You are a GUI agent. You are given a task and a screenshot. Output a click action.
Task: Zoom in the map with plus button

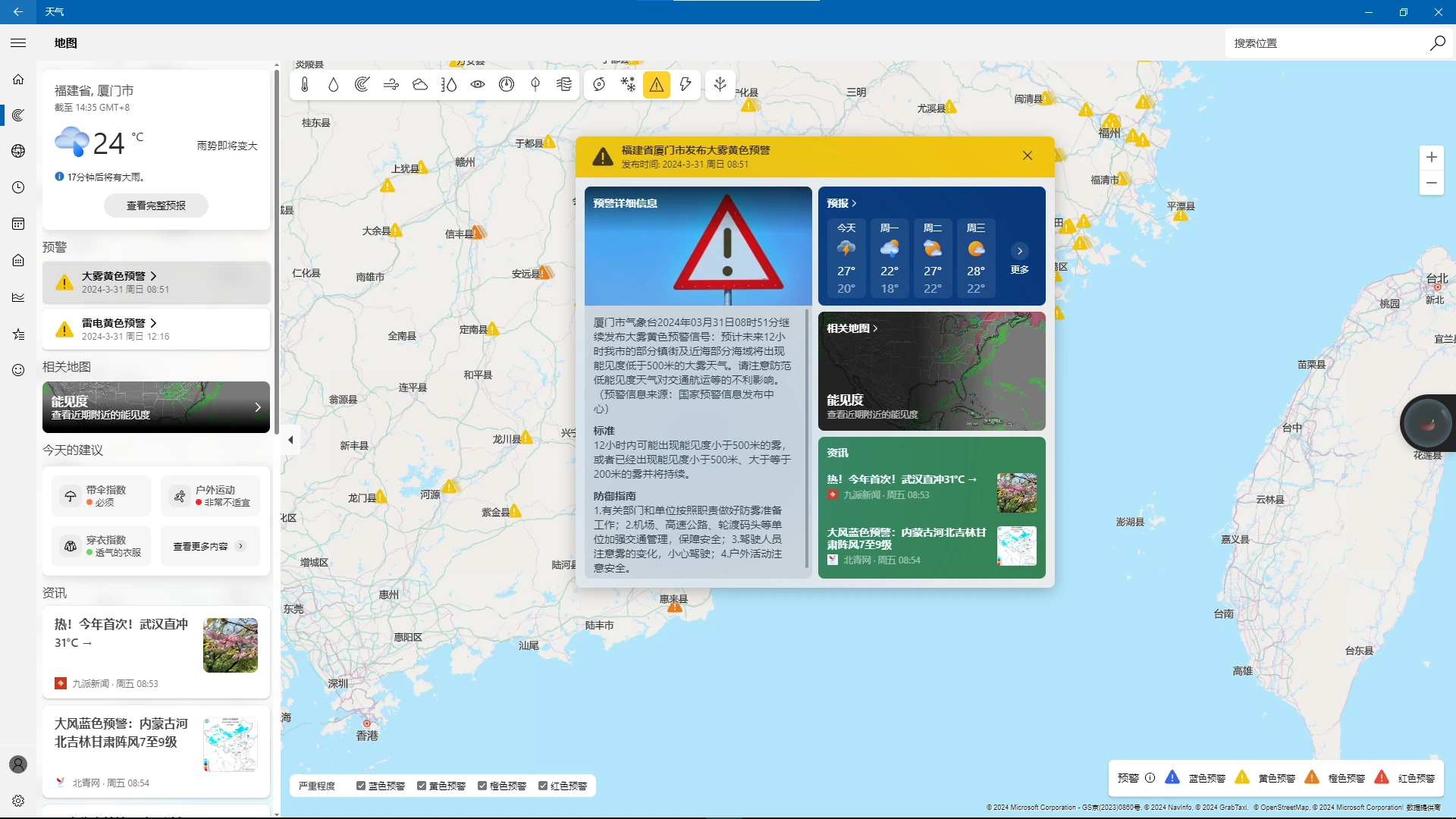1432,157
